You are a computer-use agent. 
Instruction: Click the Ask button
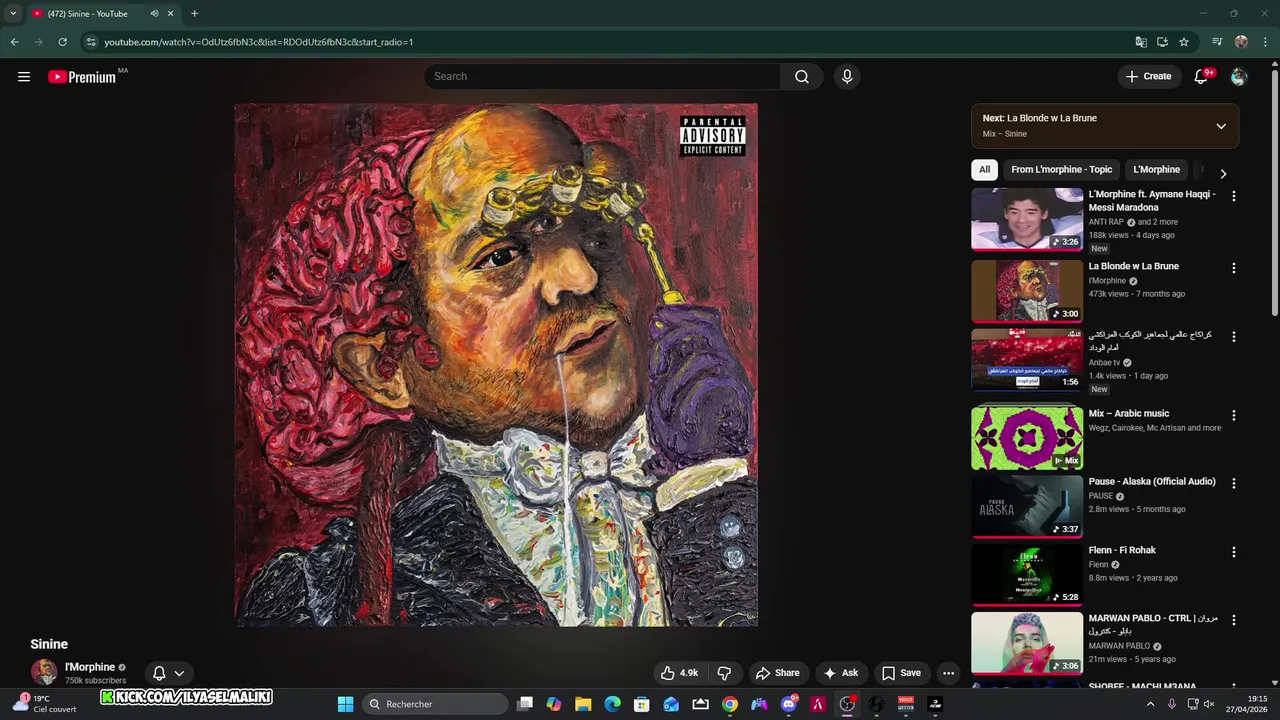(x=841, y=673)
